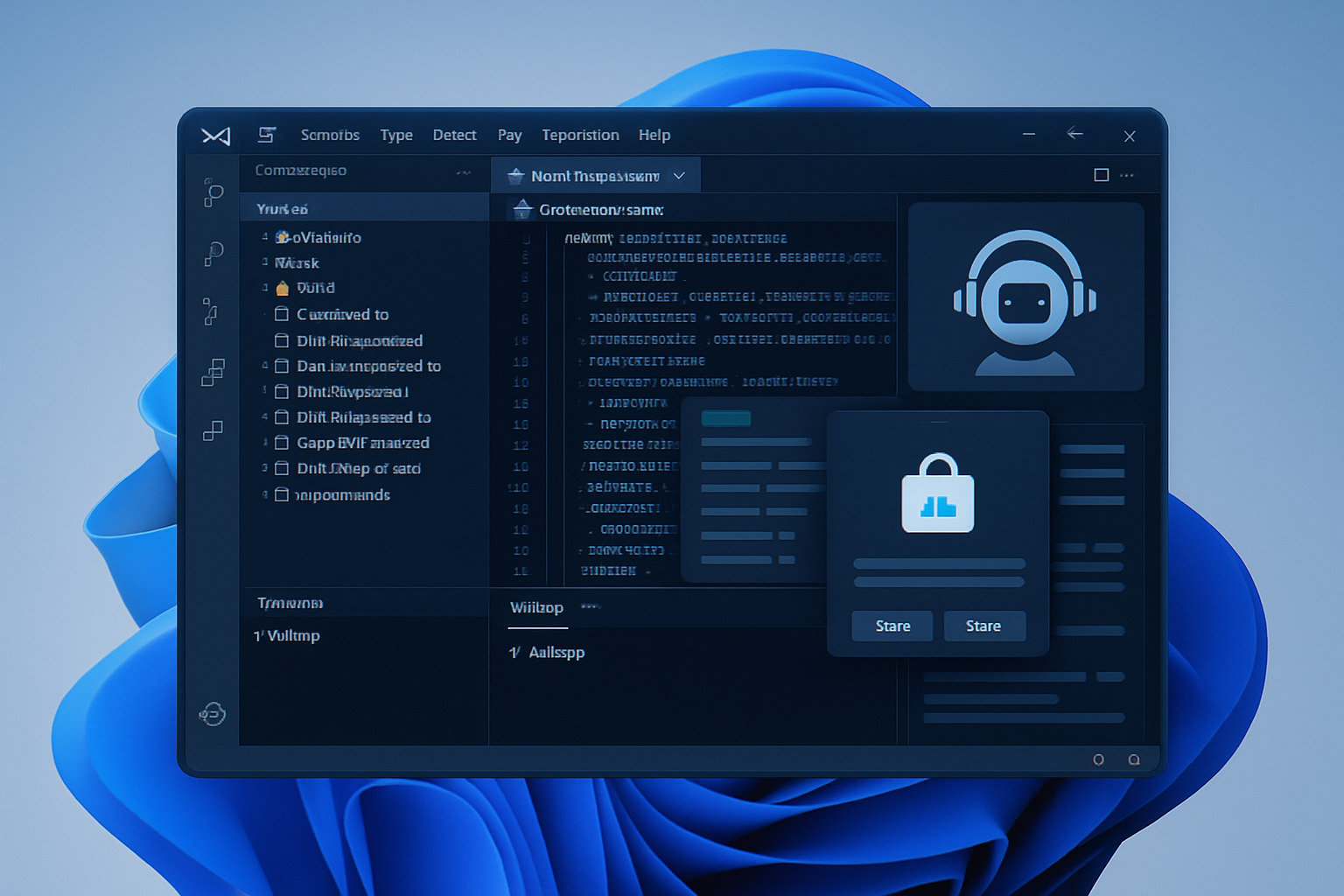Open the ellipsis menu in the Comzezeqiso header

(464, 172)
